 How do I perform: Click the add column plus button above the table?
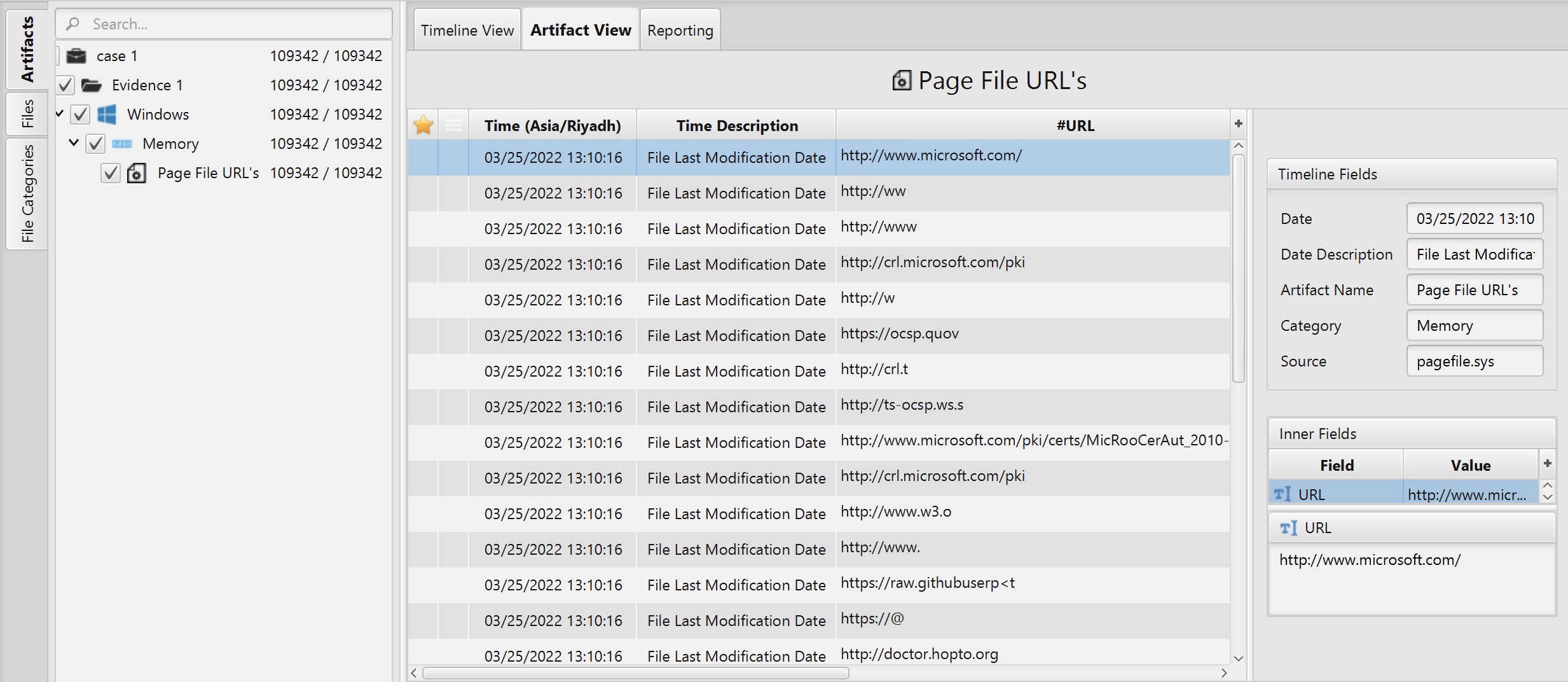(1238, 123)
